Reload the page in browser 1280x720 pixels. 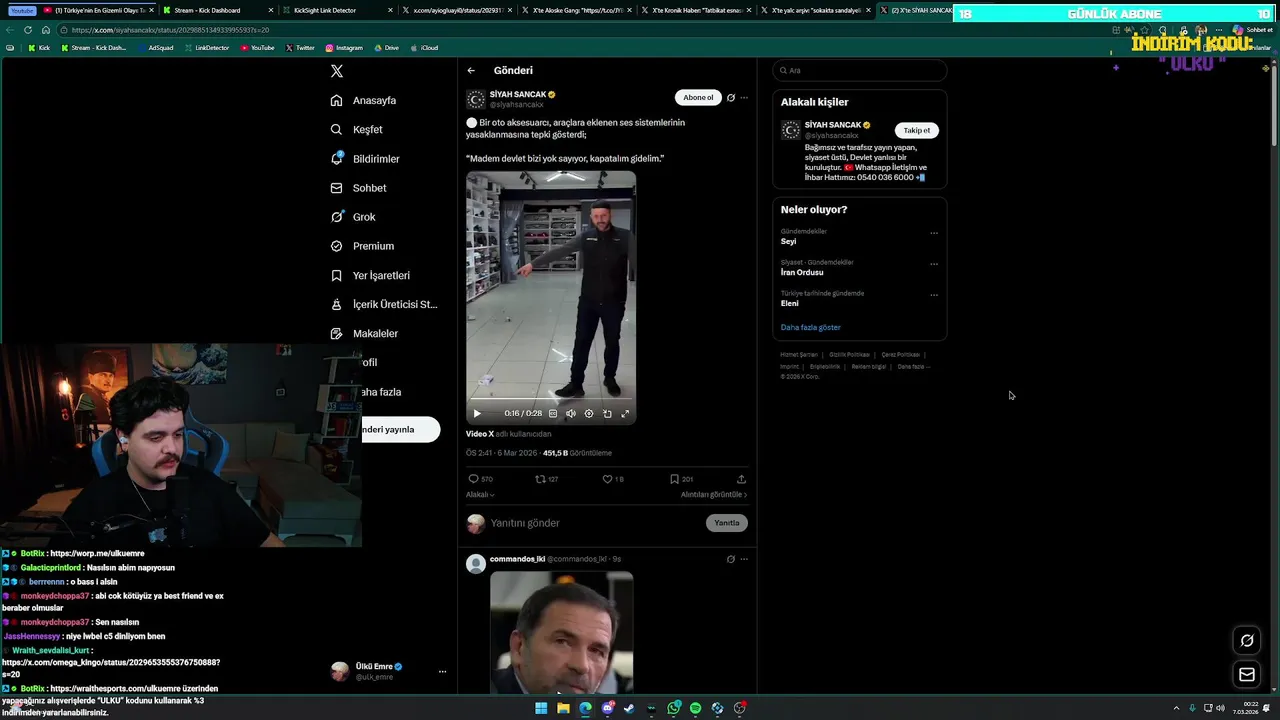pyautogui.click(x=28, y=30)
